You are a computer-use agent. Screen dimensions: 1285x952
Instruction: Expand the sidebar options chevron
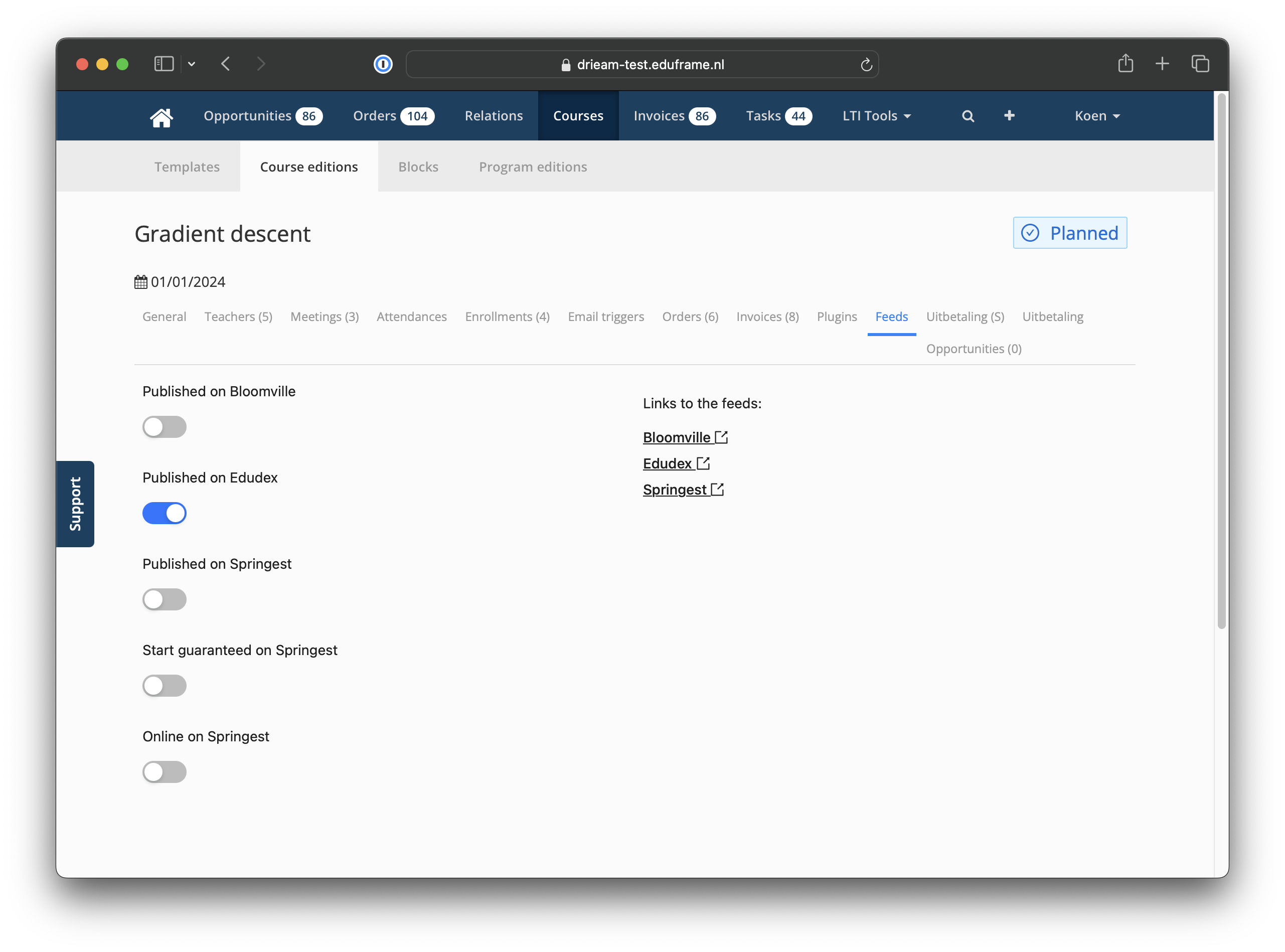click(191, 64)
